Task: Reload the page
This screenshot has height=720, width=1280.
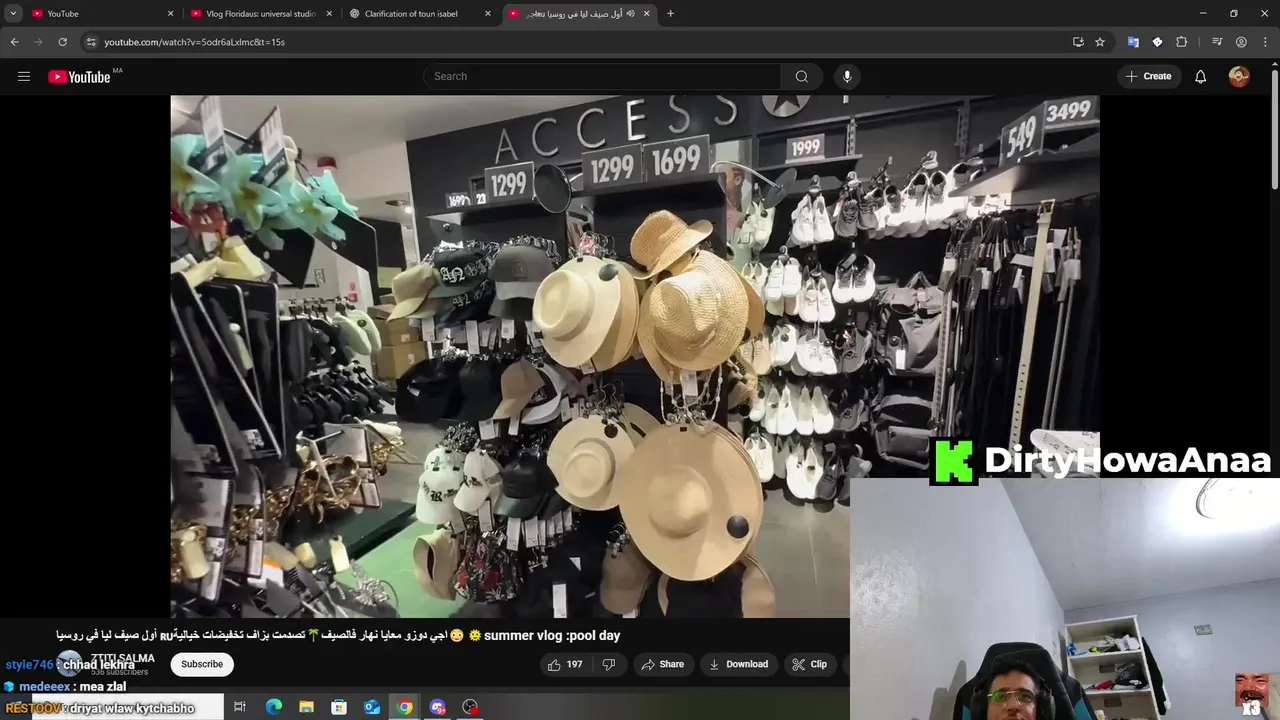Action: pyautogui.click(x=62, y=42)
